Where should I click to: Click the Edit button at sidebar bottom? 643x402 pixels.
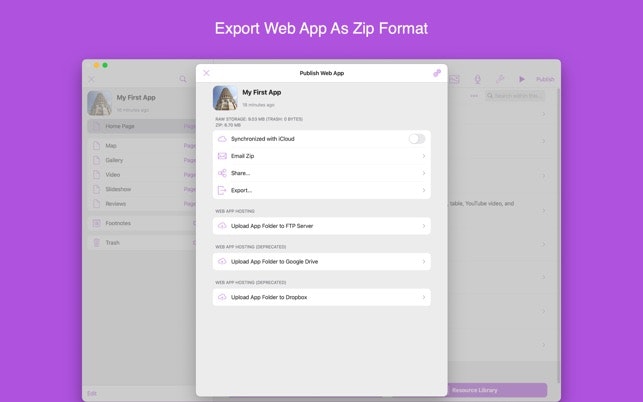tap(92, 393)
